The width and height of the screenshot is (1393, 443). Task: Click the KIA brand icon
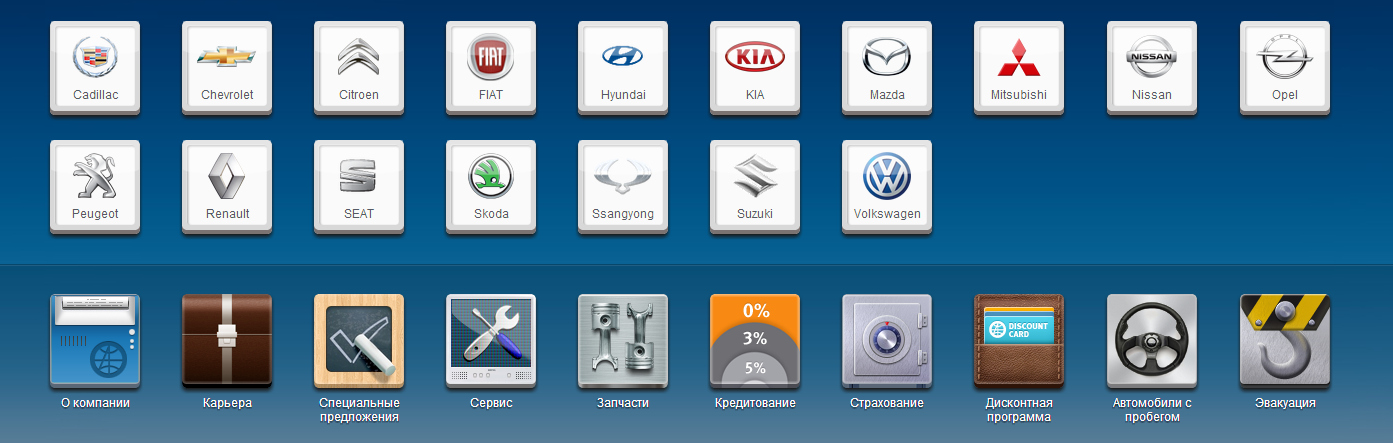[755, 67]
